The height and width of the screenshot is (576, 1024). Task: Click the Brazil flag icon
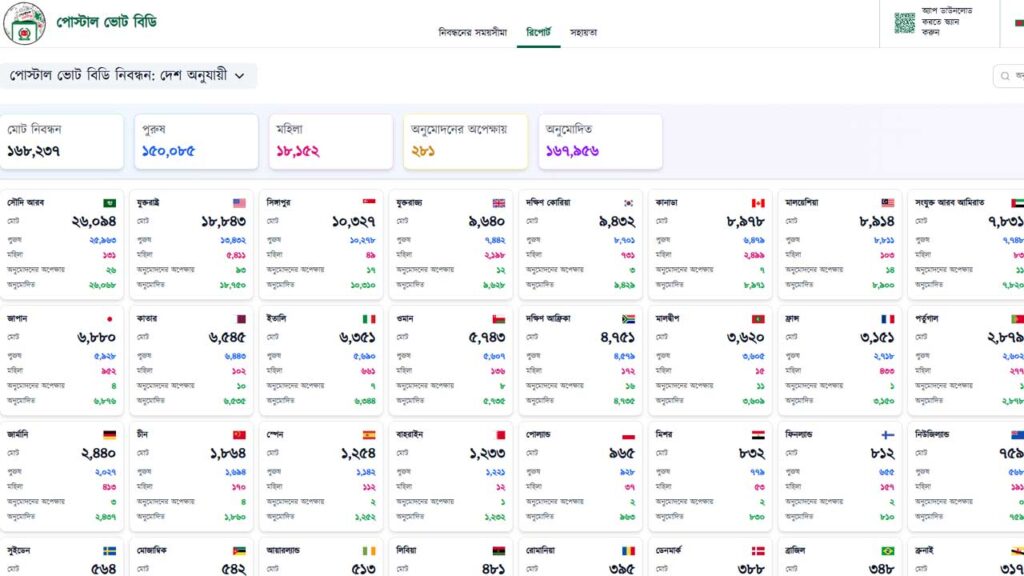887,551
